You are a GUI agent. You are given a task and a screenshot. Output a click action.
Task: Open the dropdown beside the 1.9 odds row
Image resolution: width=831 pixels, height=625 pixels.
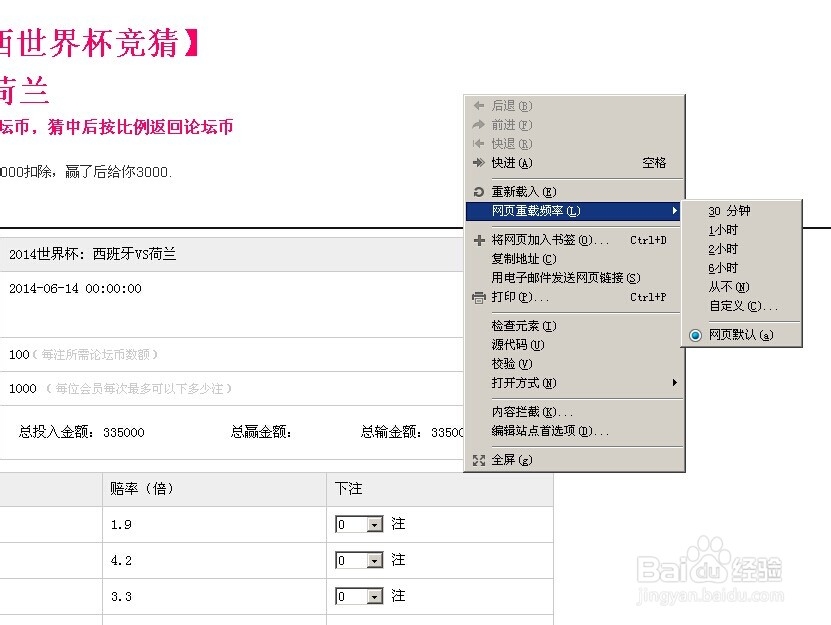click(374, 523)
